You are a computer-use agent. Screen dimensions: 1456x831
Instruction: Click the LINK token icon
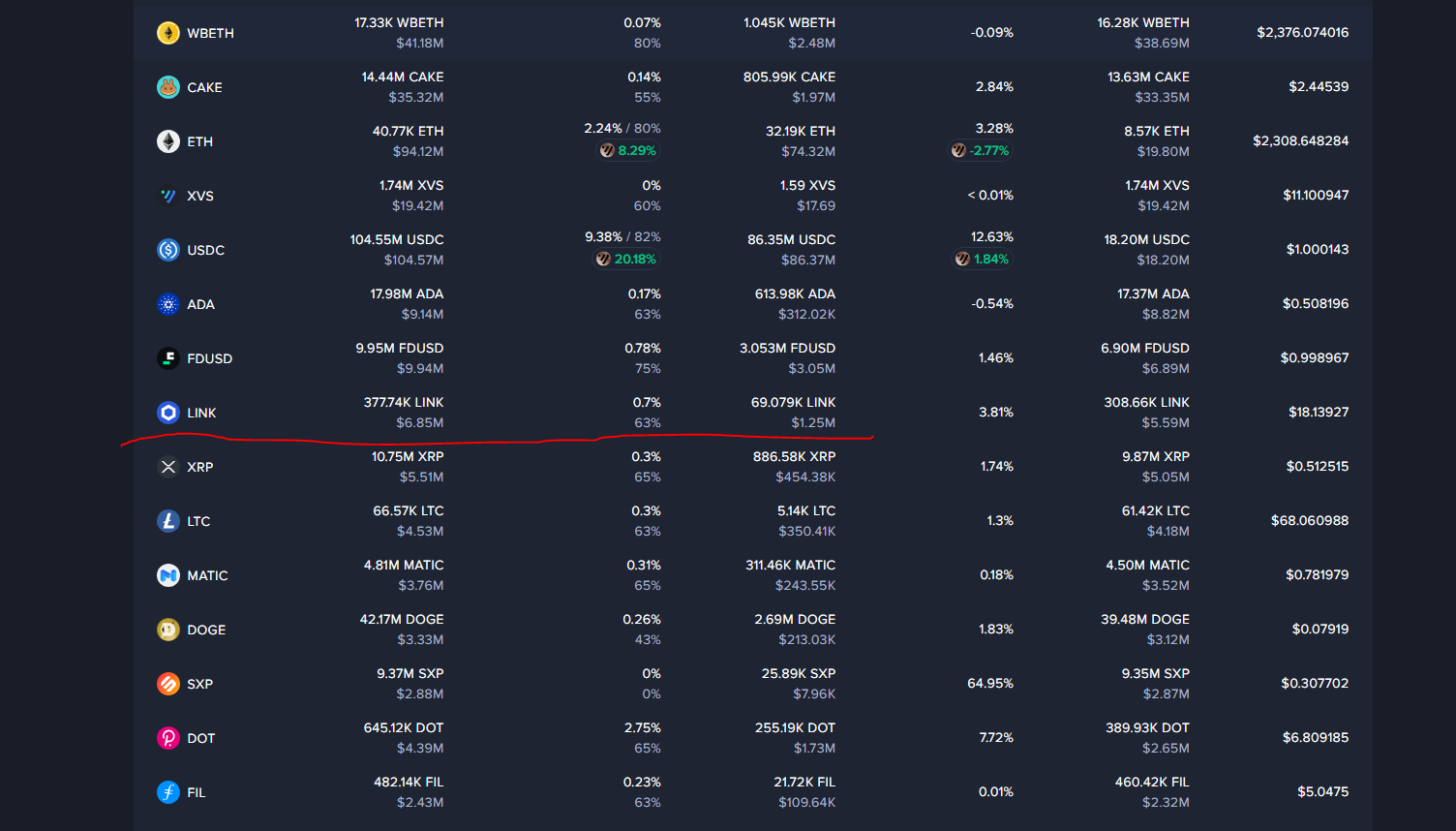tap(168, 413)
